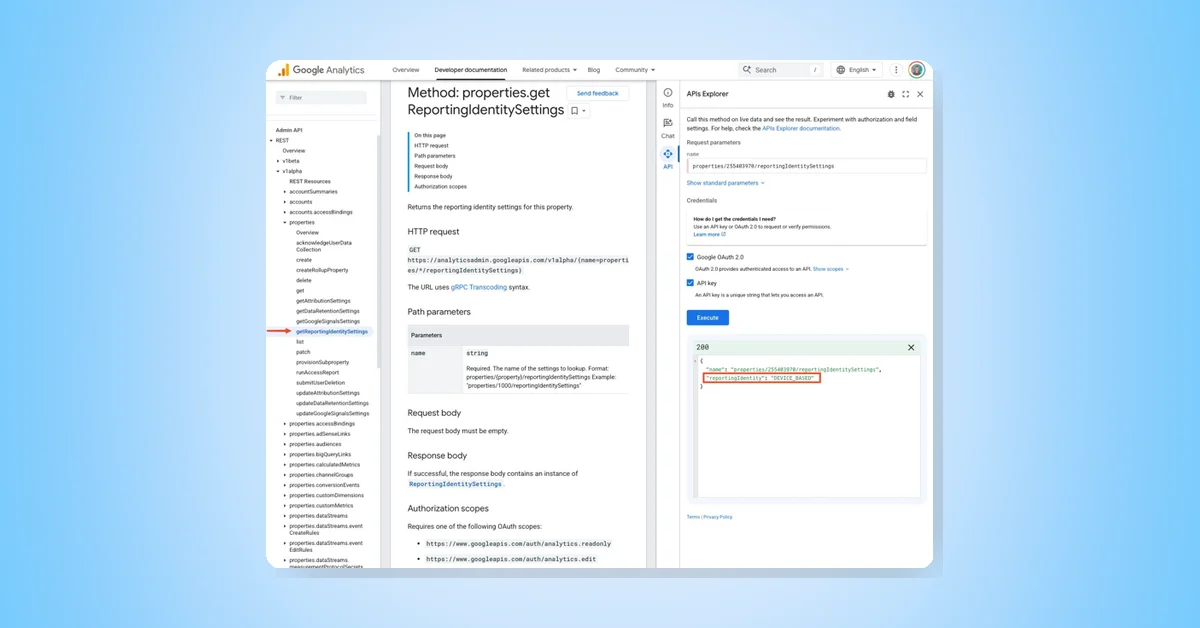Screen dimensions: 1200x628
Task: Select runAccessReport in sidebar
Action: (x=318, y=372)
